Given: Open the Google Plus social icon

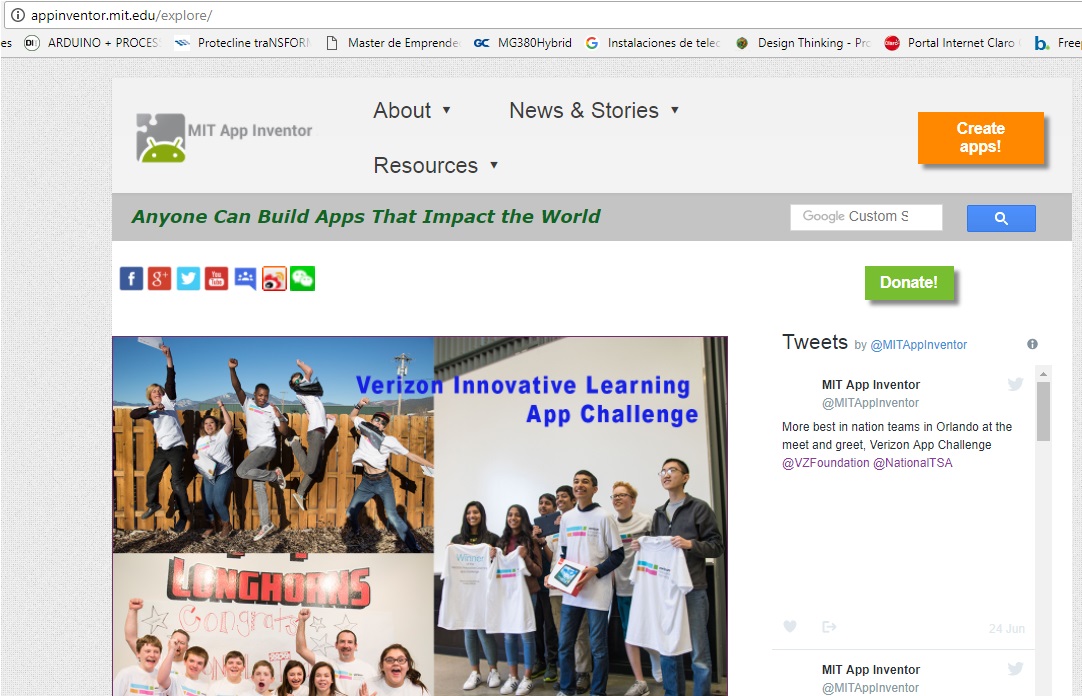Looking at the screenshot, I should click(x=159, y=279).
